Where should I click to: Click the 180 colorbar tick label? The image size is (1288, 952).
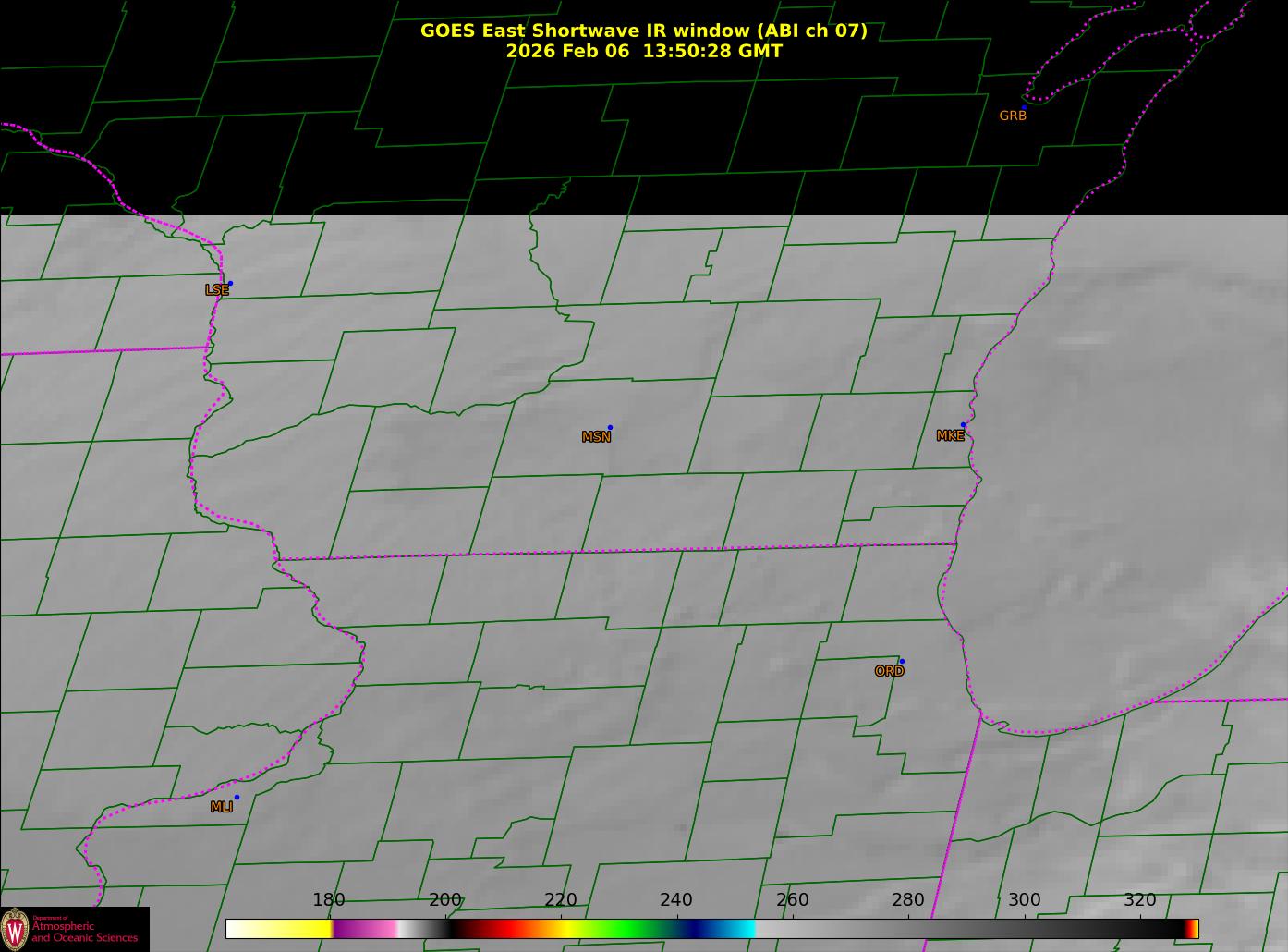(x=329, y=900)
